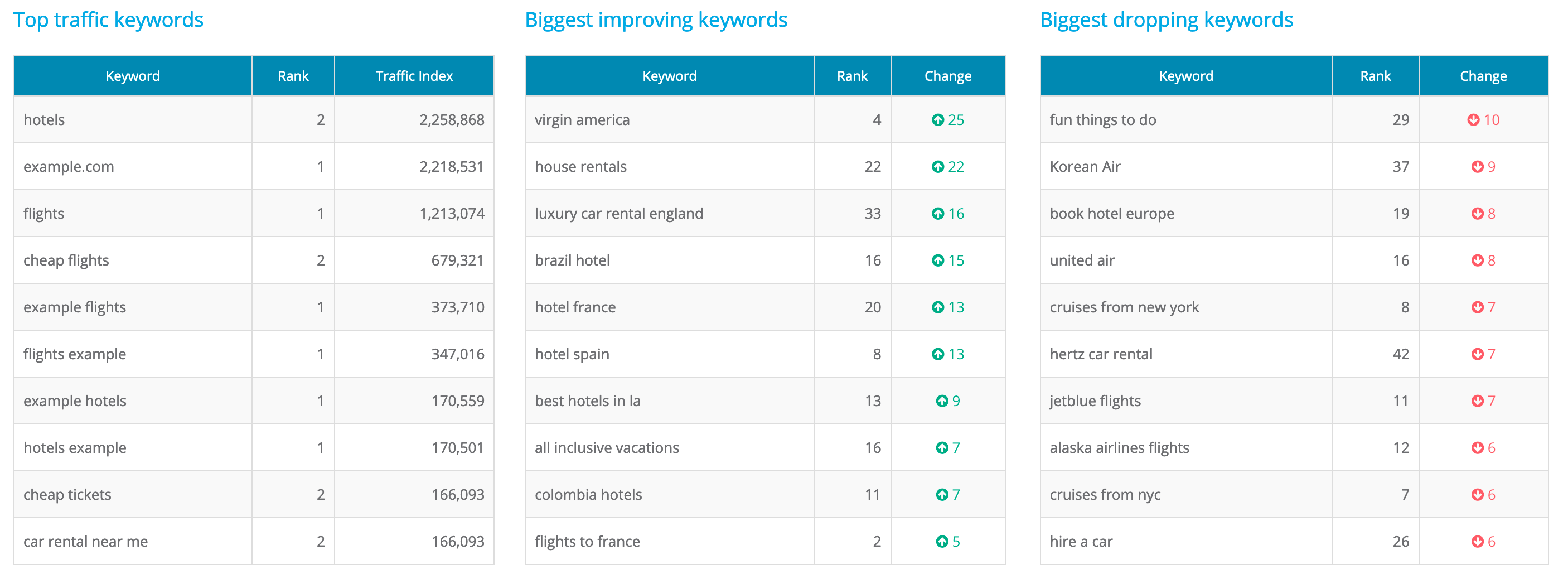The height and width of the screenshot is (579, 1568).
Task: Select the luxury car rental england keyword
Action: (x=618, y=214)
